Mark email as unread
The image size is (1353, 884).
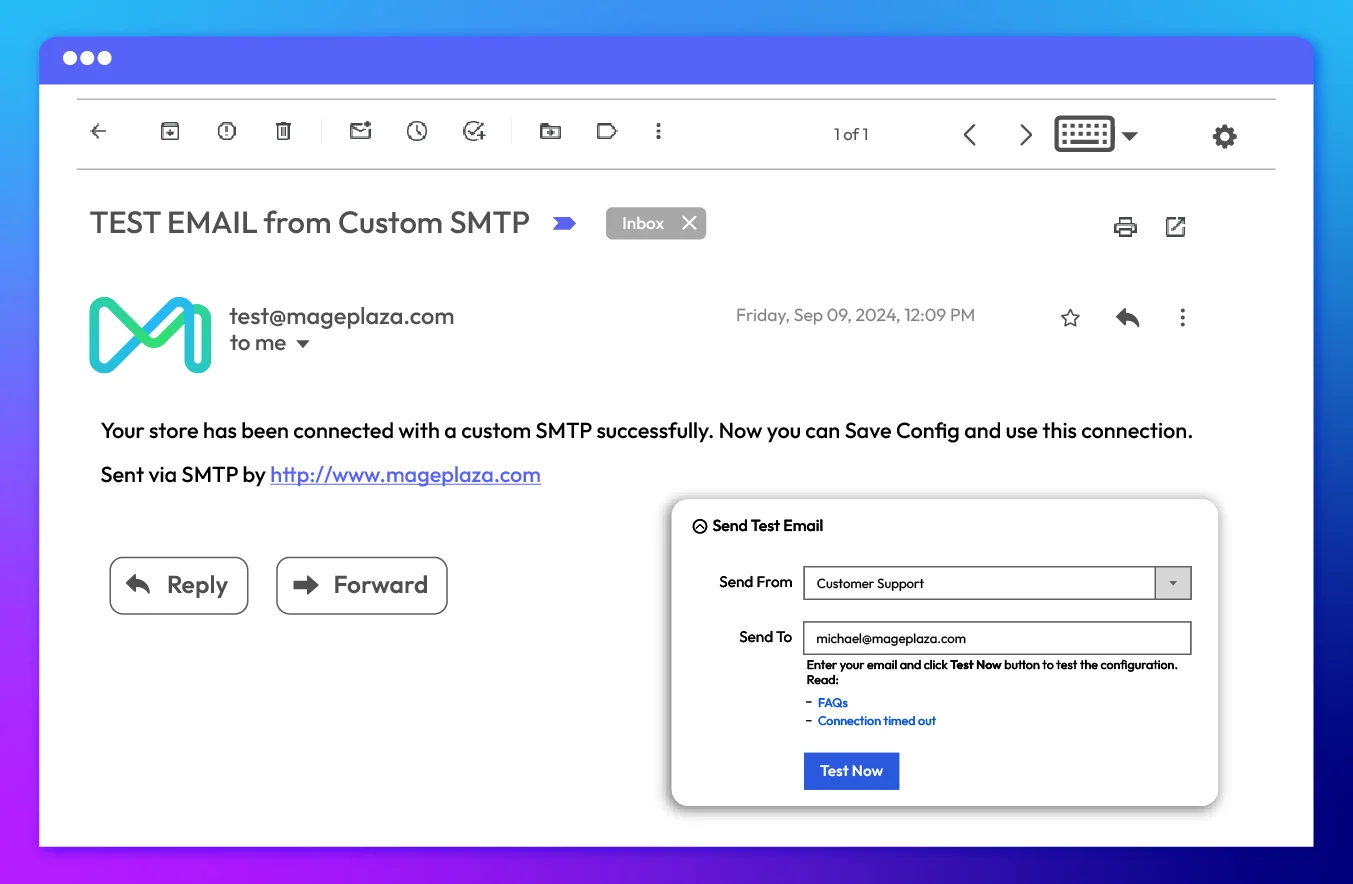click(360, 131)
